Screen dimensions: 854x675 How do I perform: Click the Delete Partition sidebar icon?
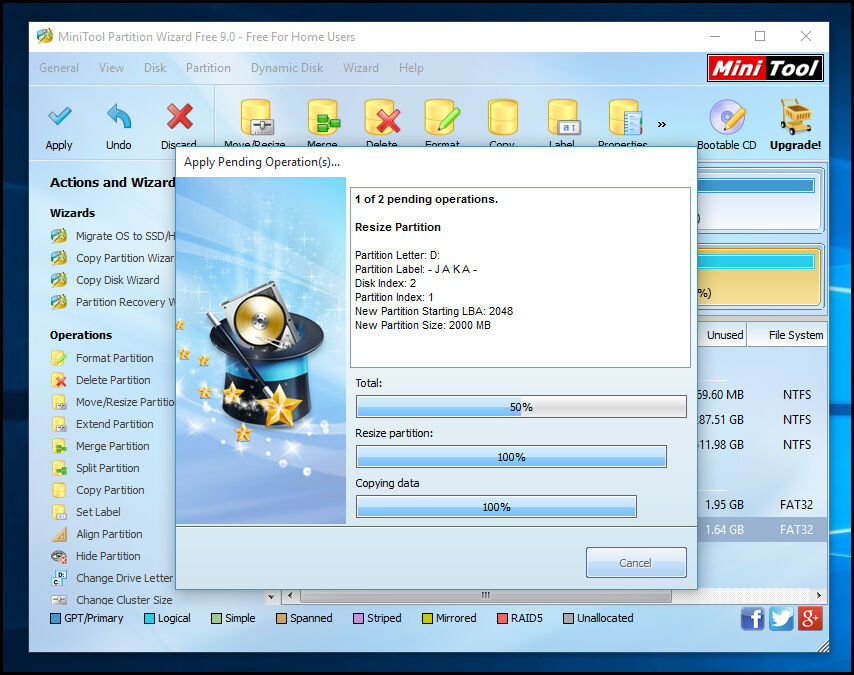[59, 380]
